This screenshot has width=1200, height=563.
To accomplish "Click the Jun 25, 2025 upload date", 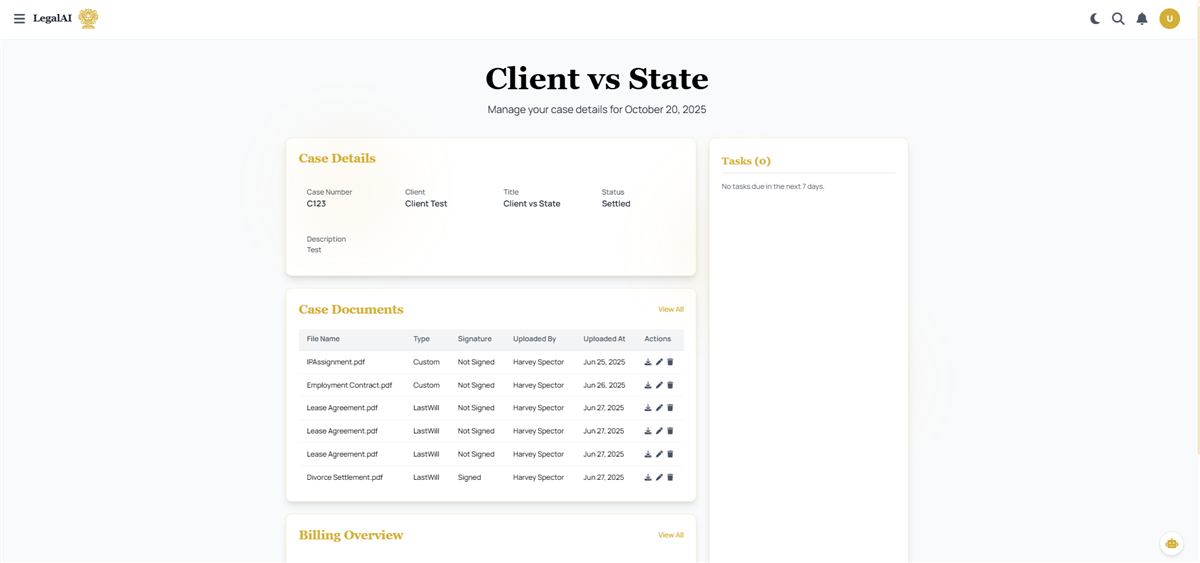I will pos(605,362).
